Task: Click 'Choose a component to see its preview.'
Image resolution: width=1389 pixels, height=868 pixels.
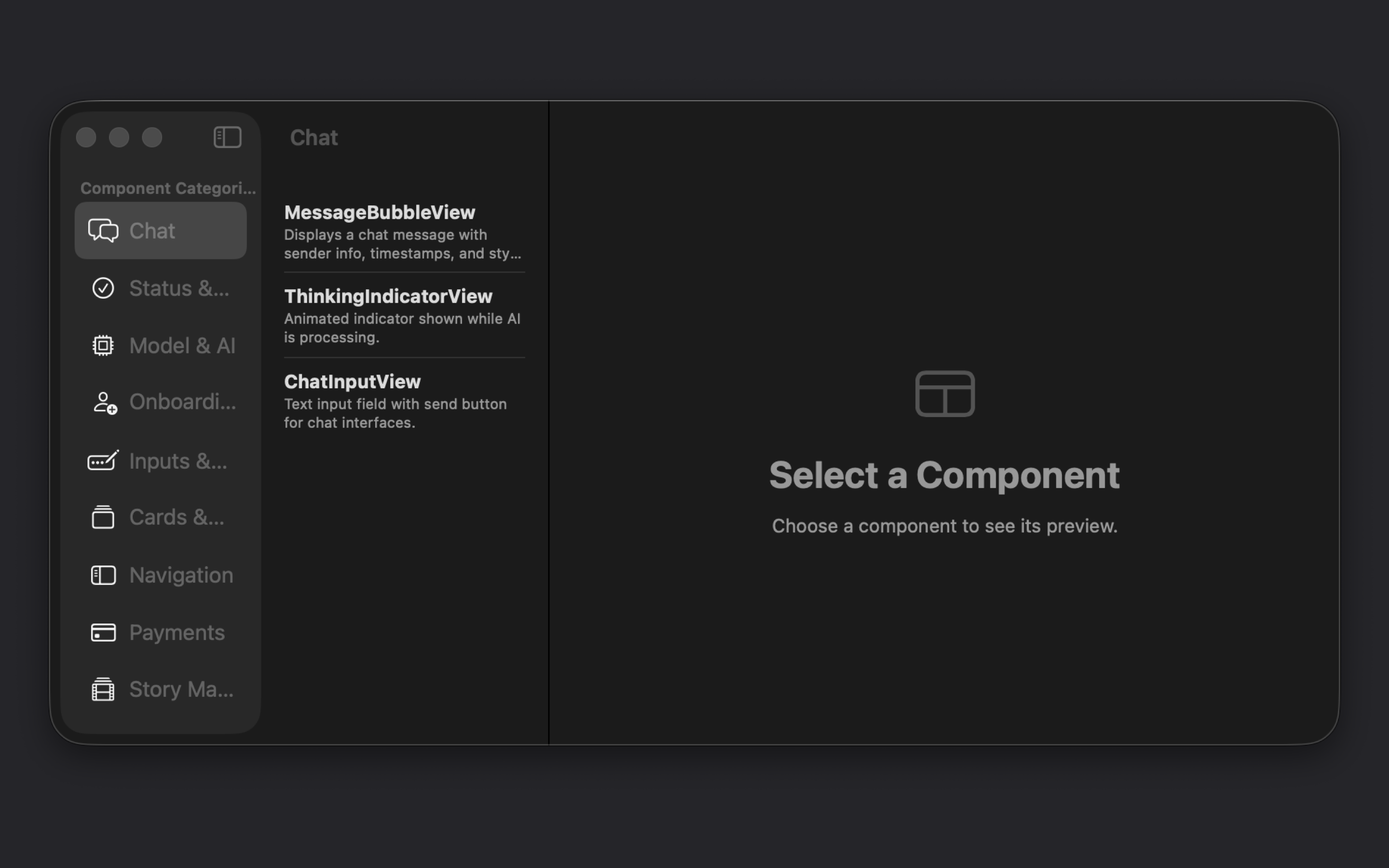Action: click(945, 526)
